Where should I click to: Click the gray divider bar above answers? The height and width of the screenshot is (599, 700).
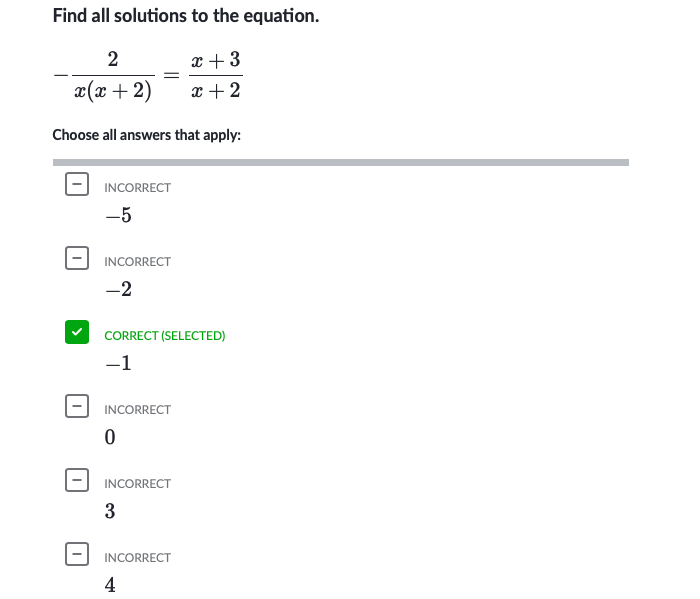[x=340, y=162]
